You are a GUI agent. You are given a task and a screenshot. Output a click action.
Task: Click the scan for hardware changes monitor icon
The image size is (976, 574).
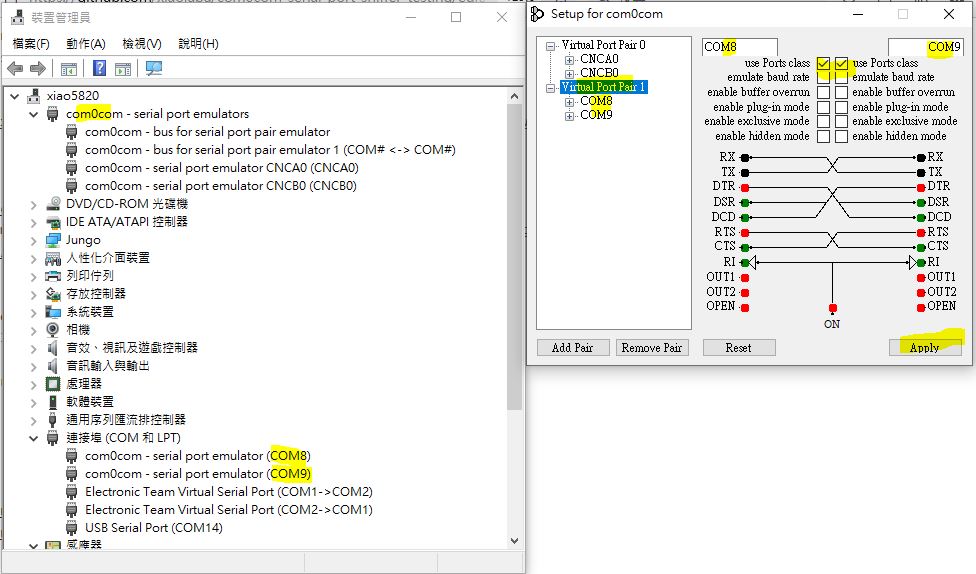154,68
